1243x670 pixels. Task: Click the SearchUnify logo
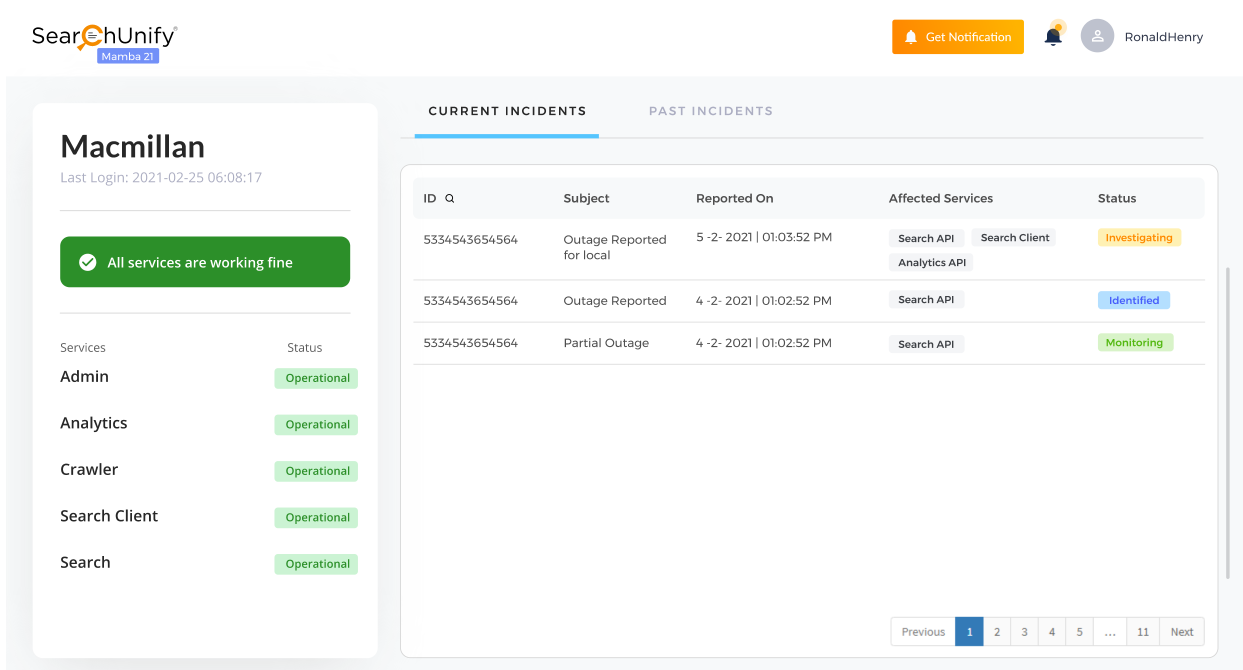[104, 37]
